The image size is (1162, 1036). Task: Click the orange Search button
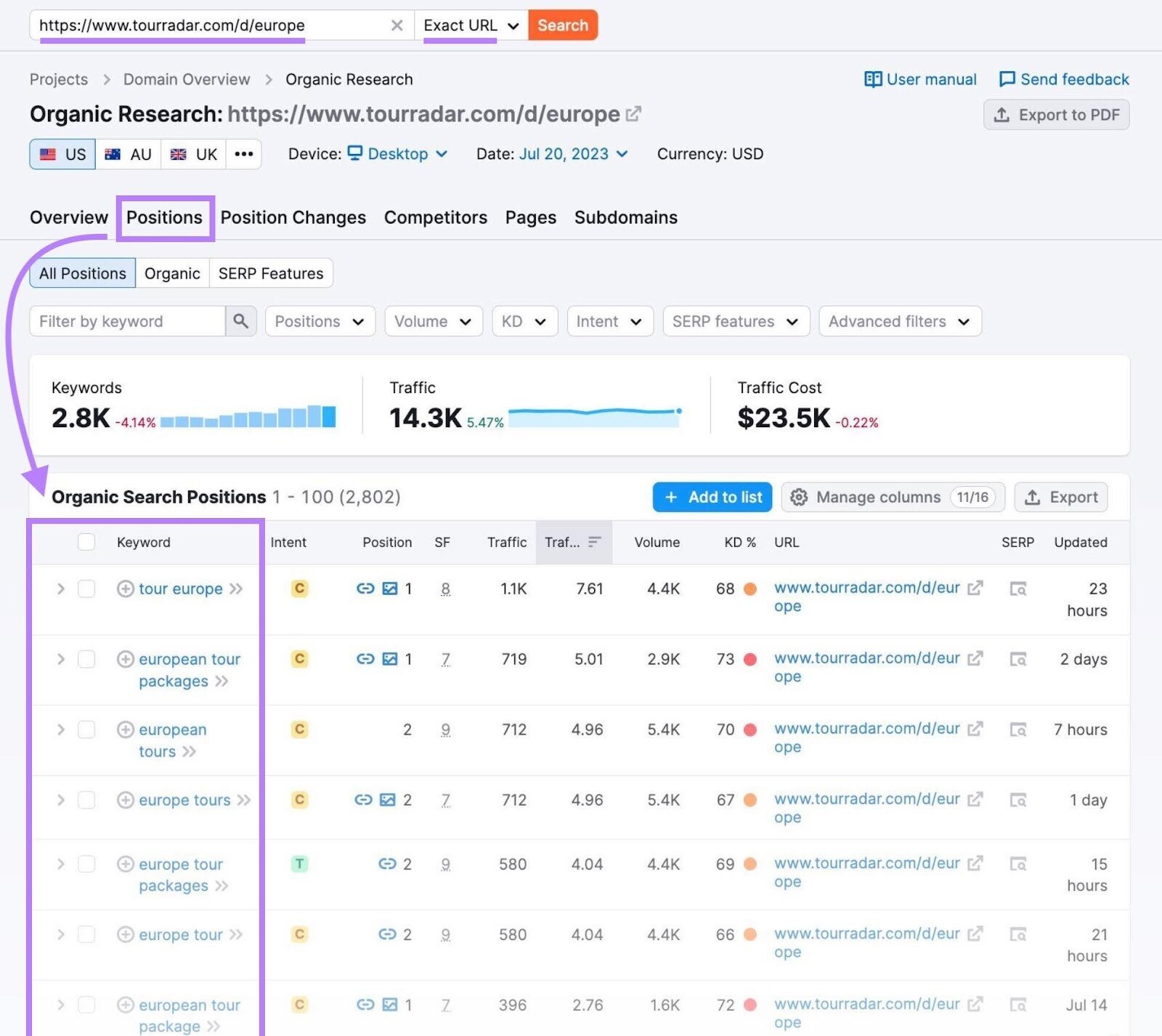point(563,25)
